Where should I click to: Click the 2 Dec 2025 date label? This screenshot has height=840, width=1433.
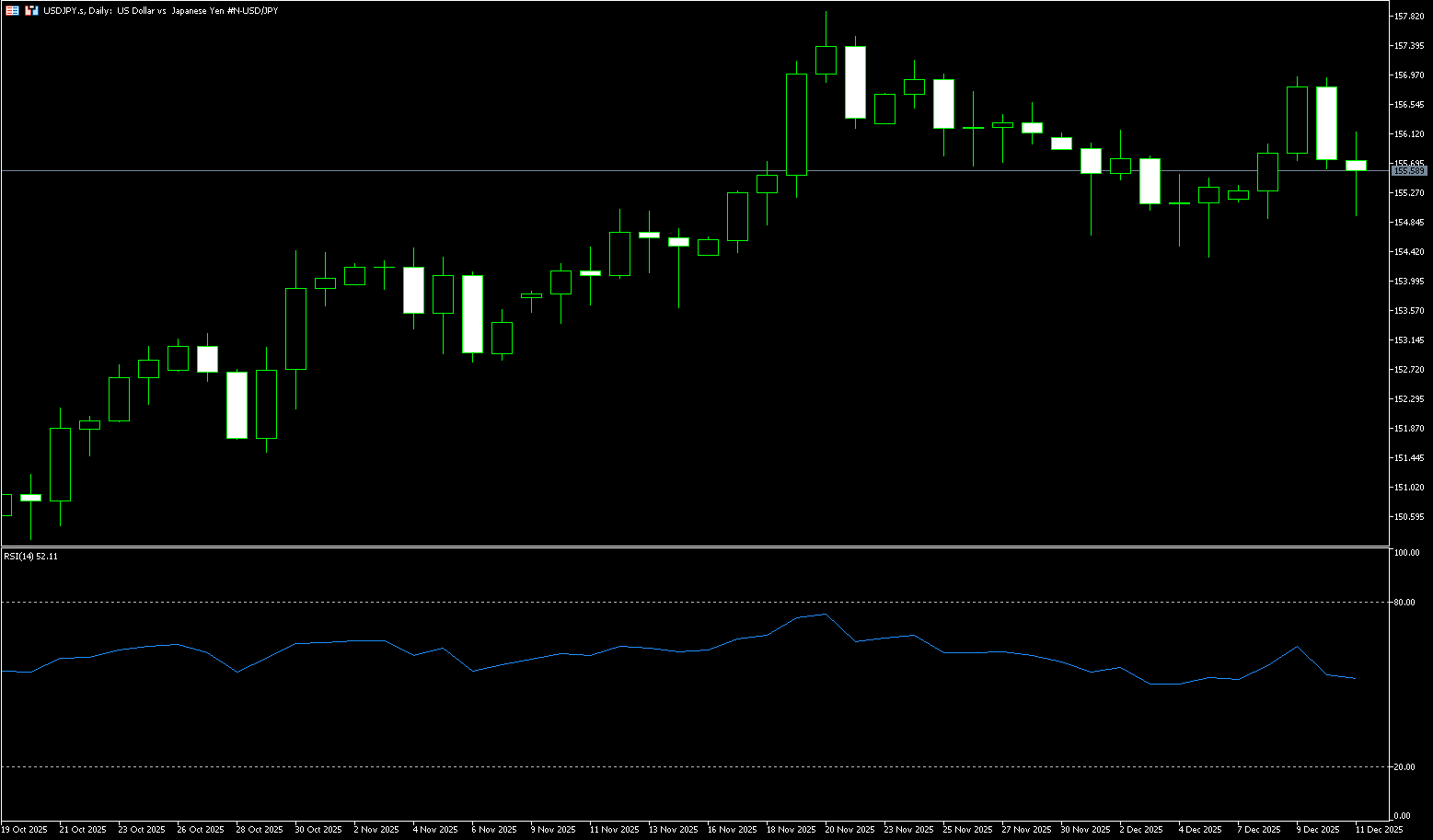pyautogui.click(x=1141, y=830)
